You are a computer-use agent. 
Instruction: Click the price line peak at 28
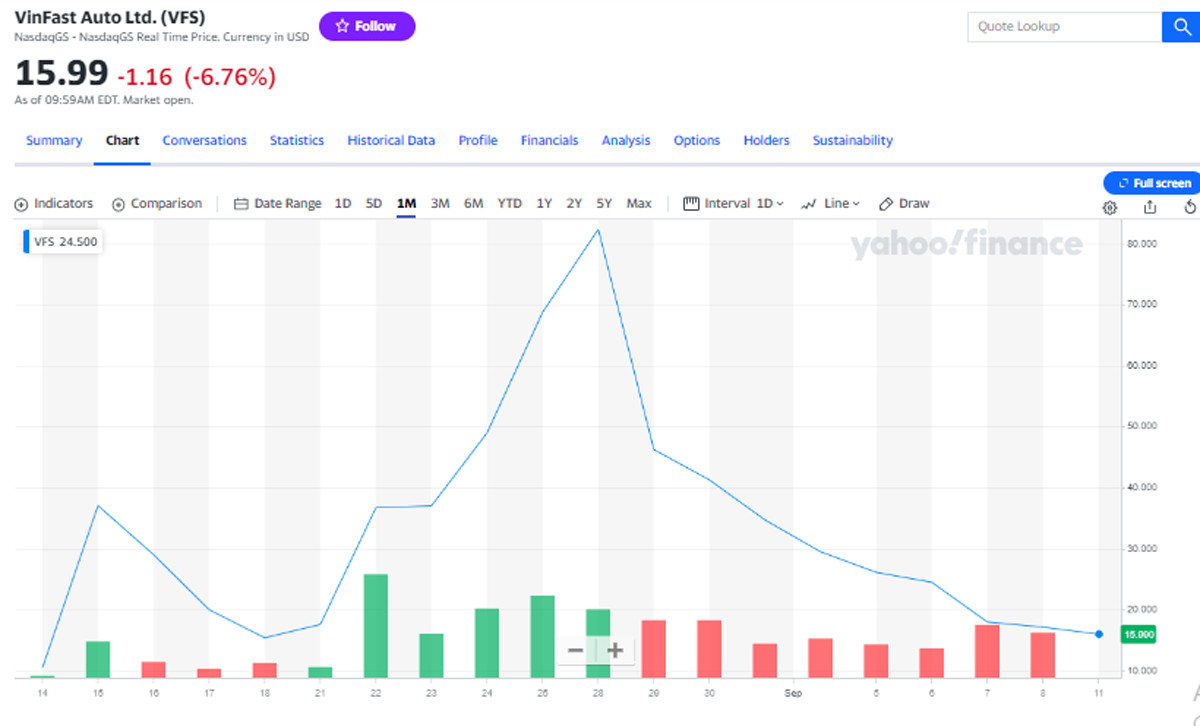pos(598,230)
